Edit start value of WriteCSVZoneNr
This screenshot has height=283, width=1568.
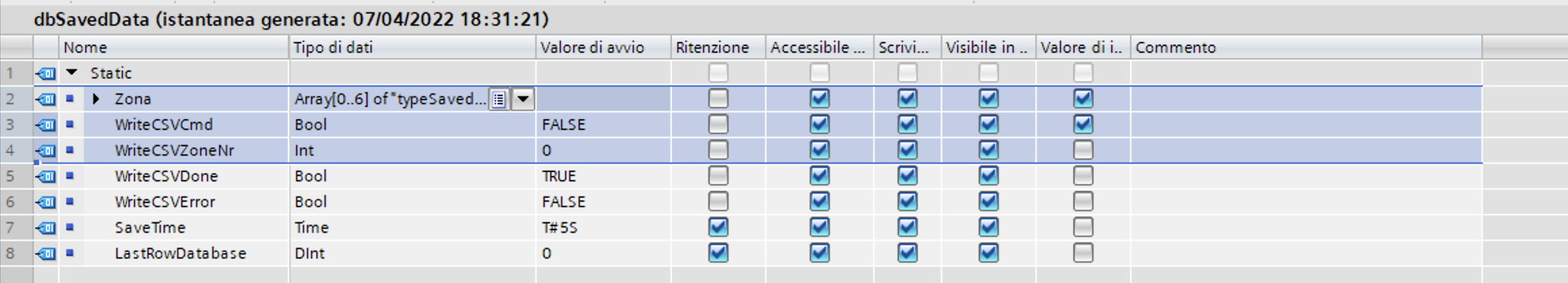coord(603,150)
